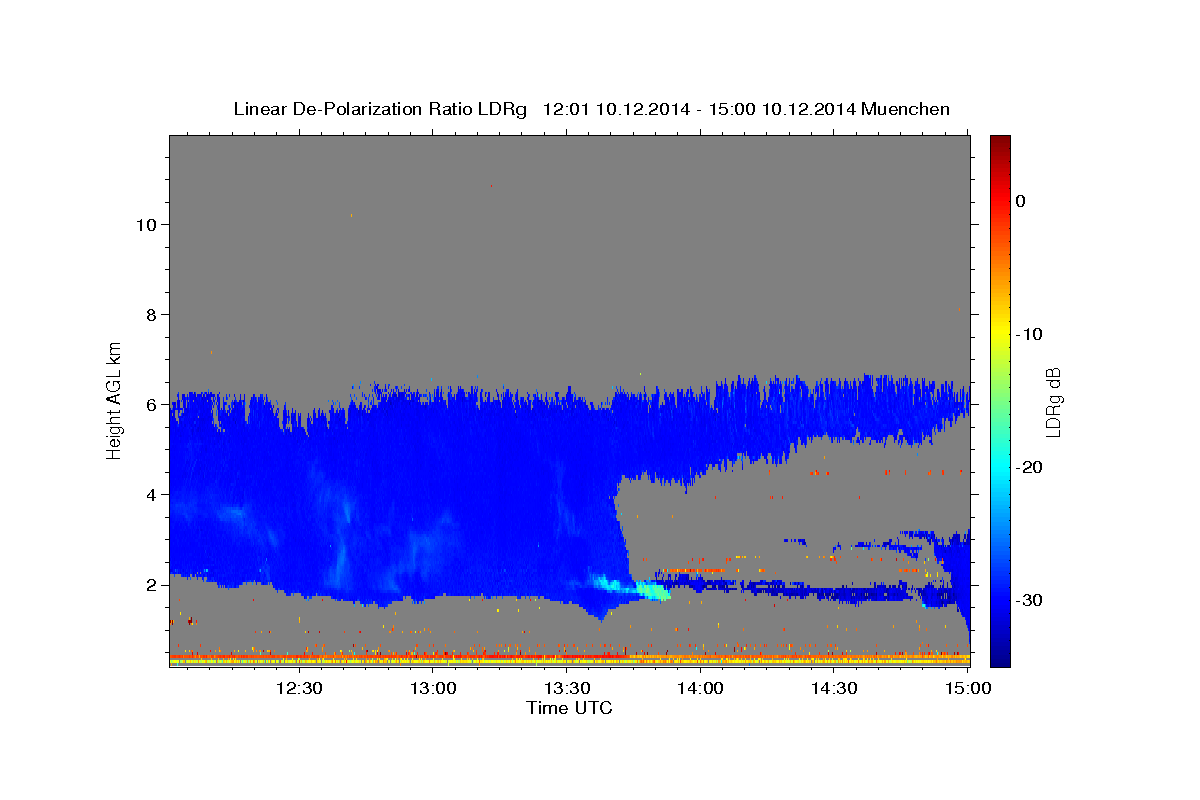Select the height label 2
This screenshot has width=1200, height=800.
pyautogui.click(x=151, y=585)
